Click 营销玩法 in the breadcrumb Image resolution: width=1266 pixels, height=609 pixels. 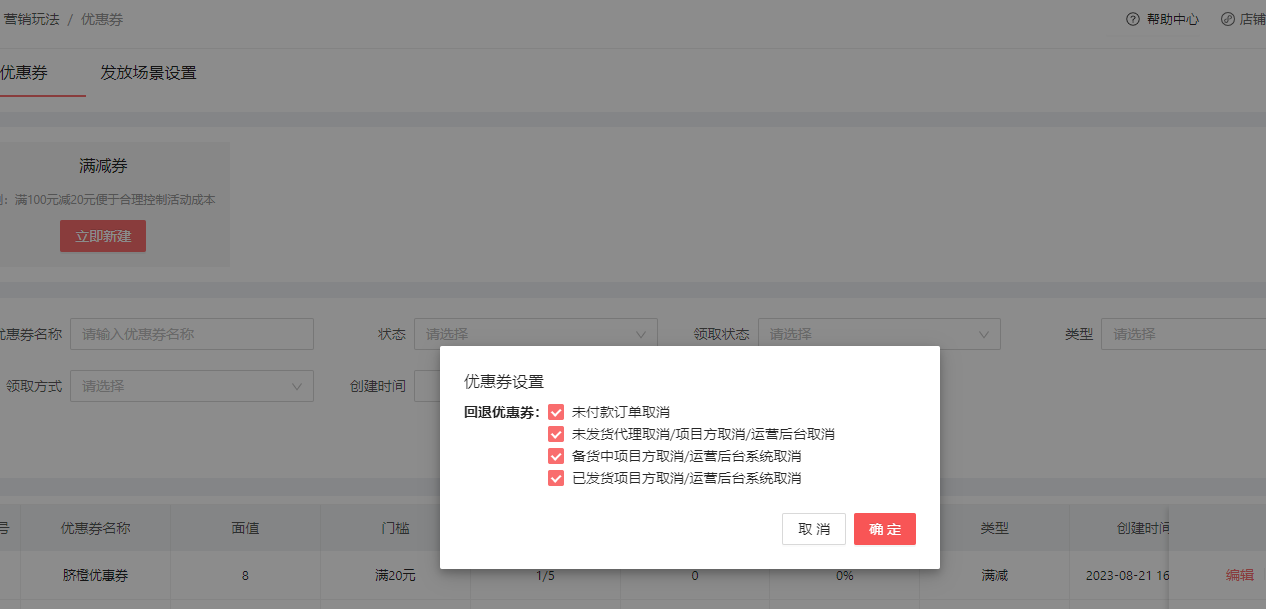pyautogui.click(x=30, y=19)
